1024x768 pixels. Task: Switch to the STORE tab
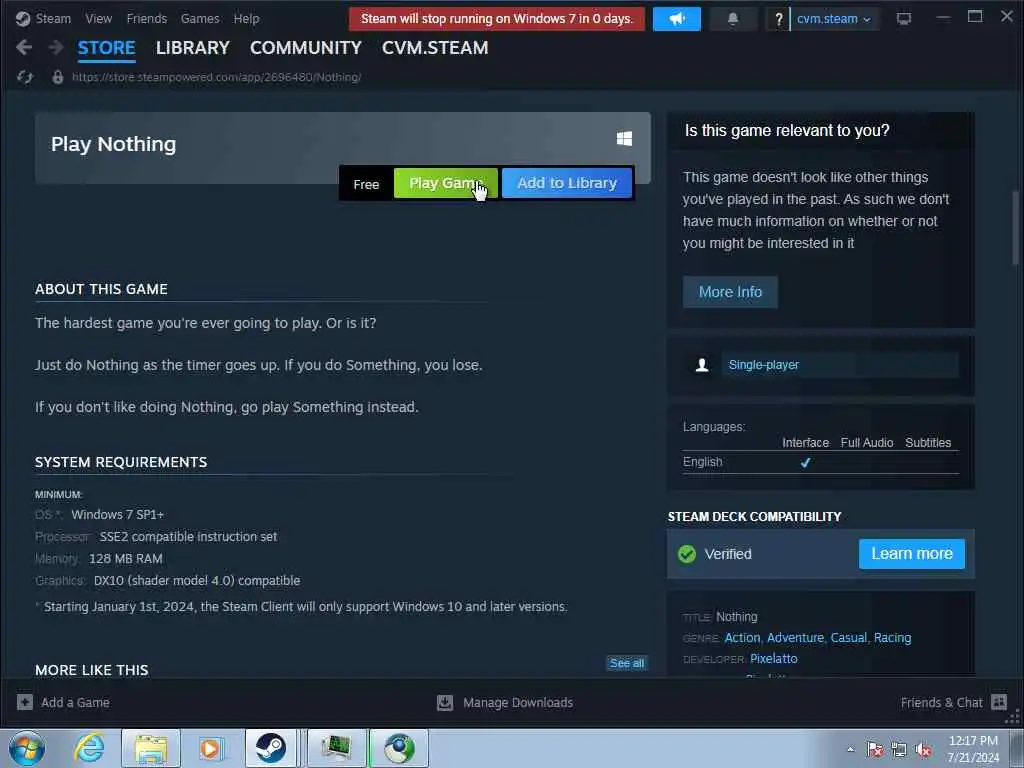tap(106, 48)
